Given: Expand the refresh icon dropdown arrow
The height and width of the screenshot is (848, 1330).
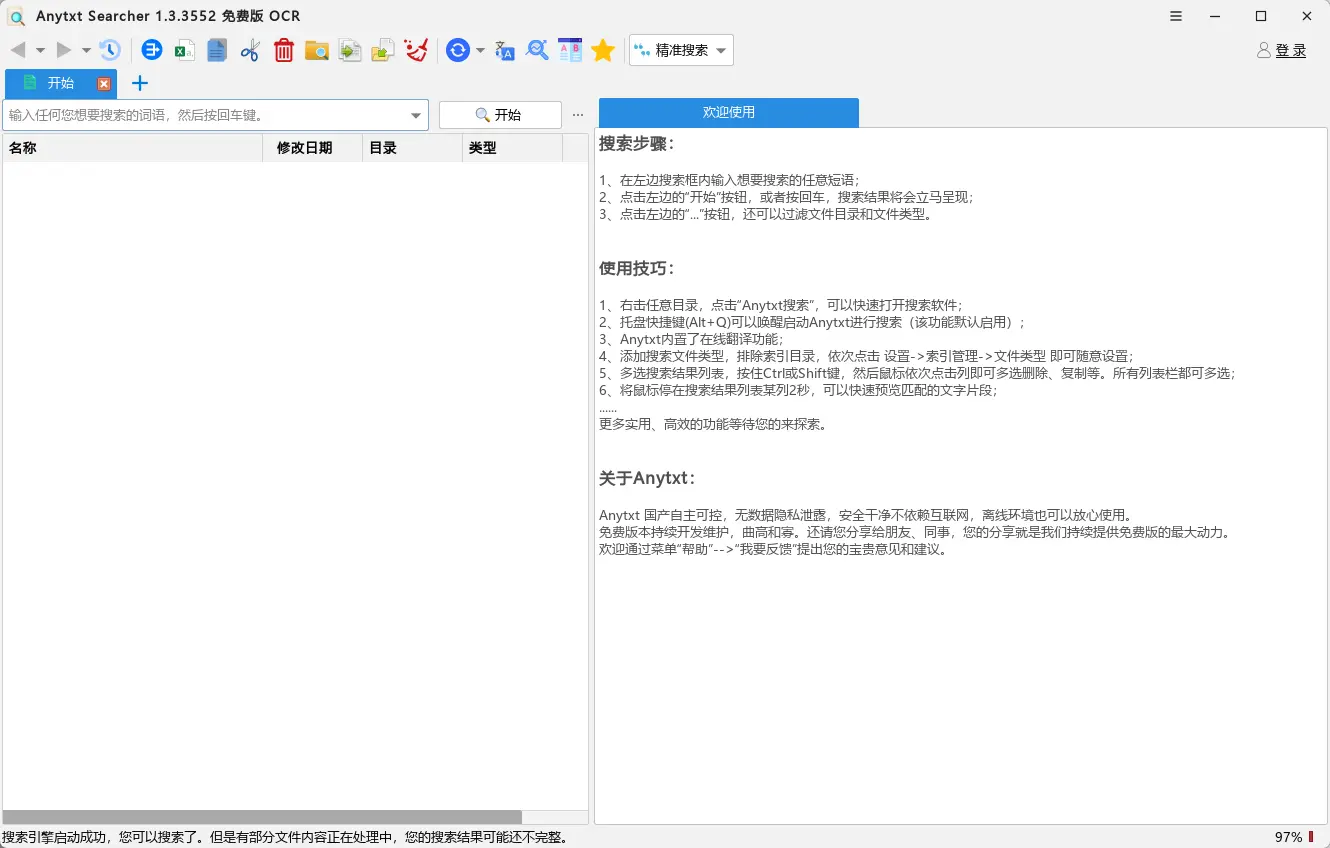Looking at the screenshot, I should click(480, 50).
